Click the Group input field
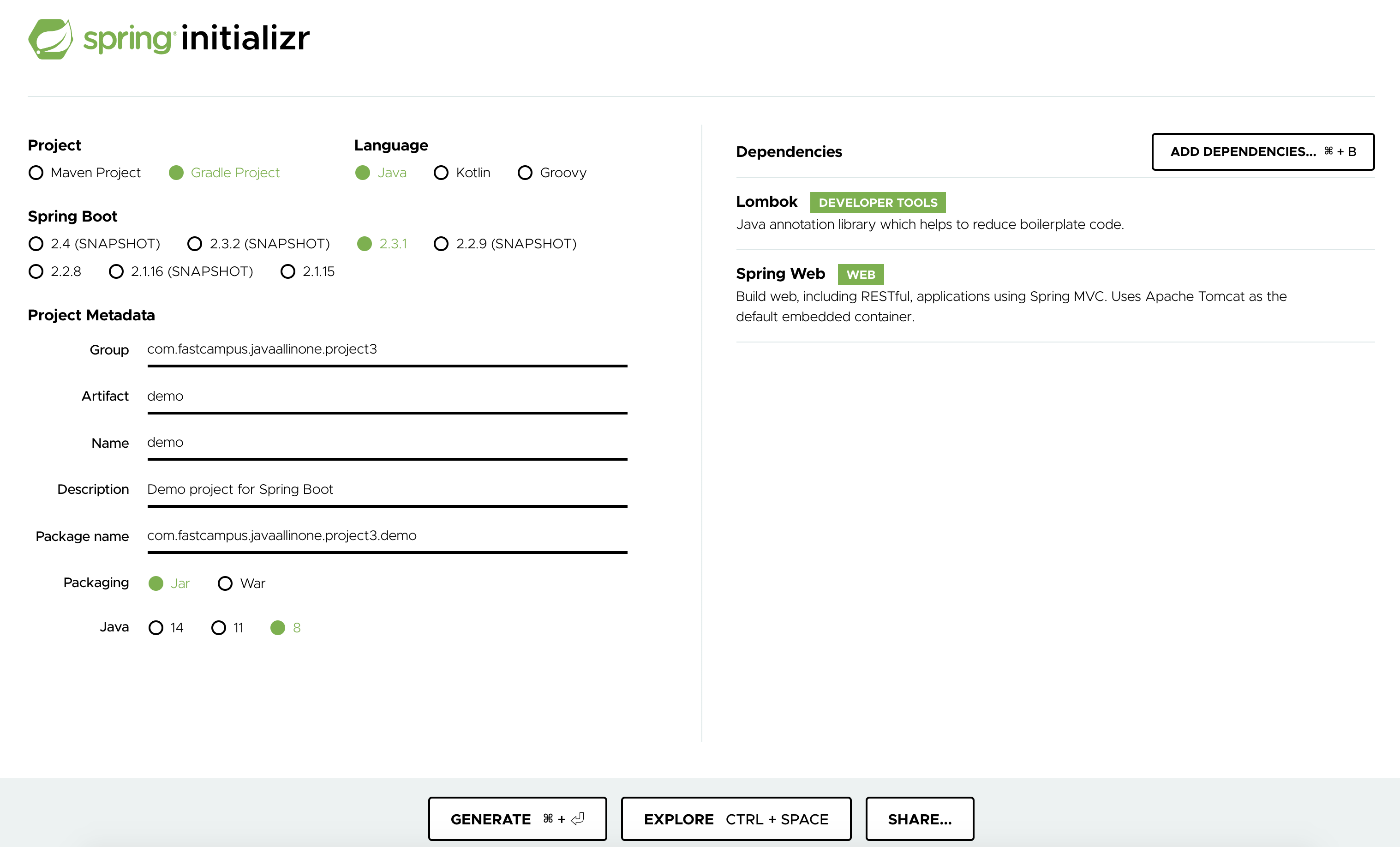1400x847 pixels. pos(386,349)
